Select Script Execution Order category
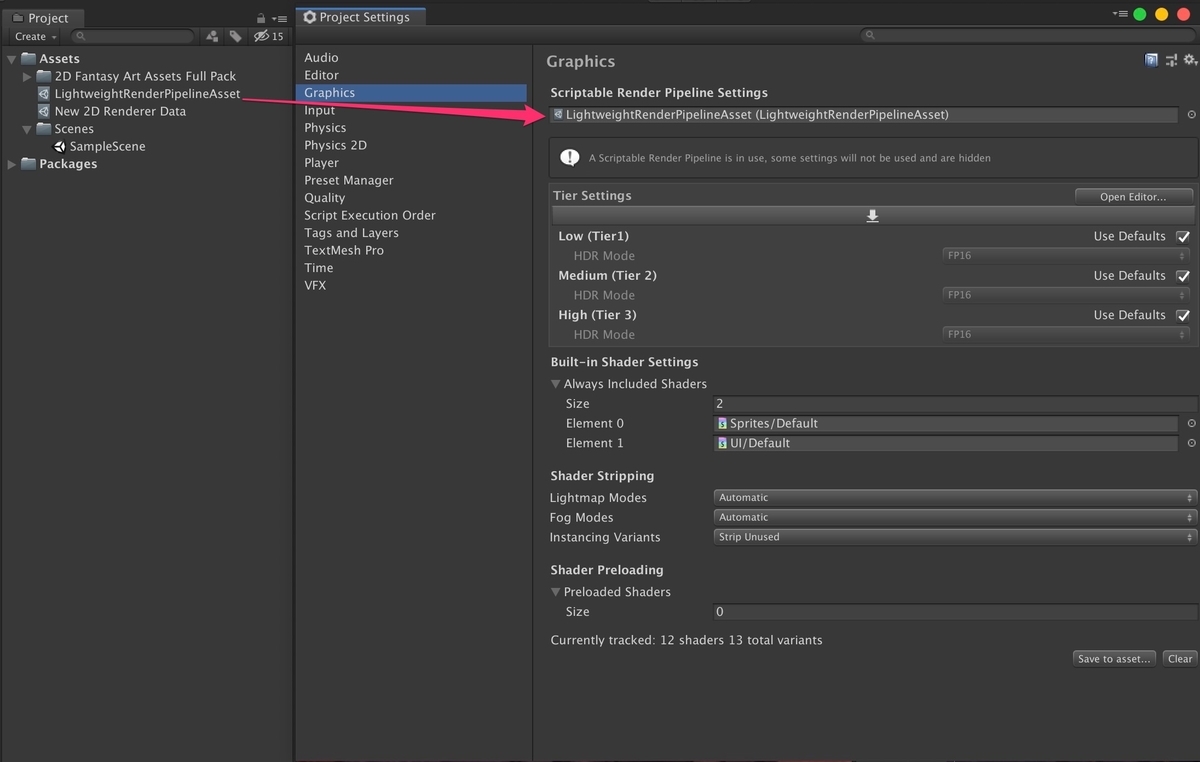This screenshot has height=762, width=1200. coord(370,215)
